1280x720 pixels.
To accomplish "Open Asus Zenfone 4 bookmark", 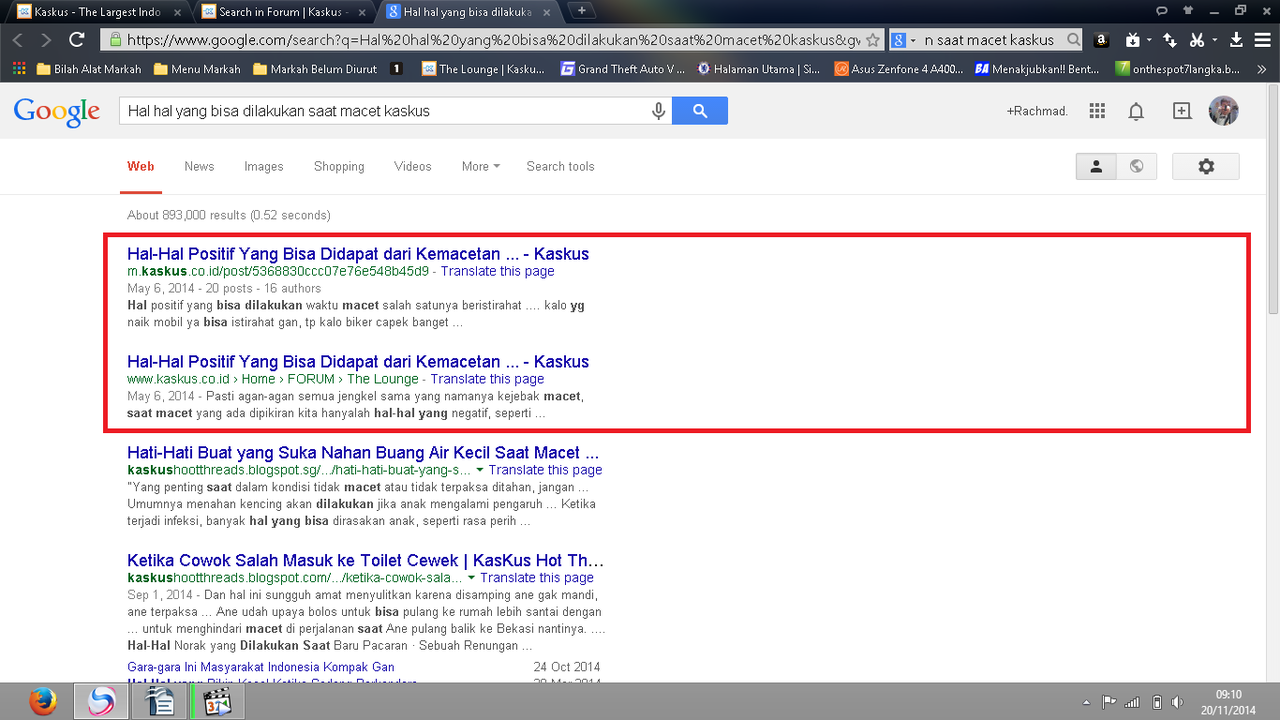I will [x=899, y=69].
